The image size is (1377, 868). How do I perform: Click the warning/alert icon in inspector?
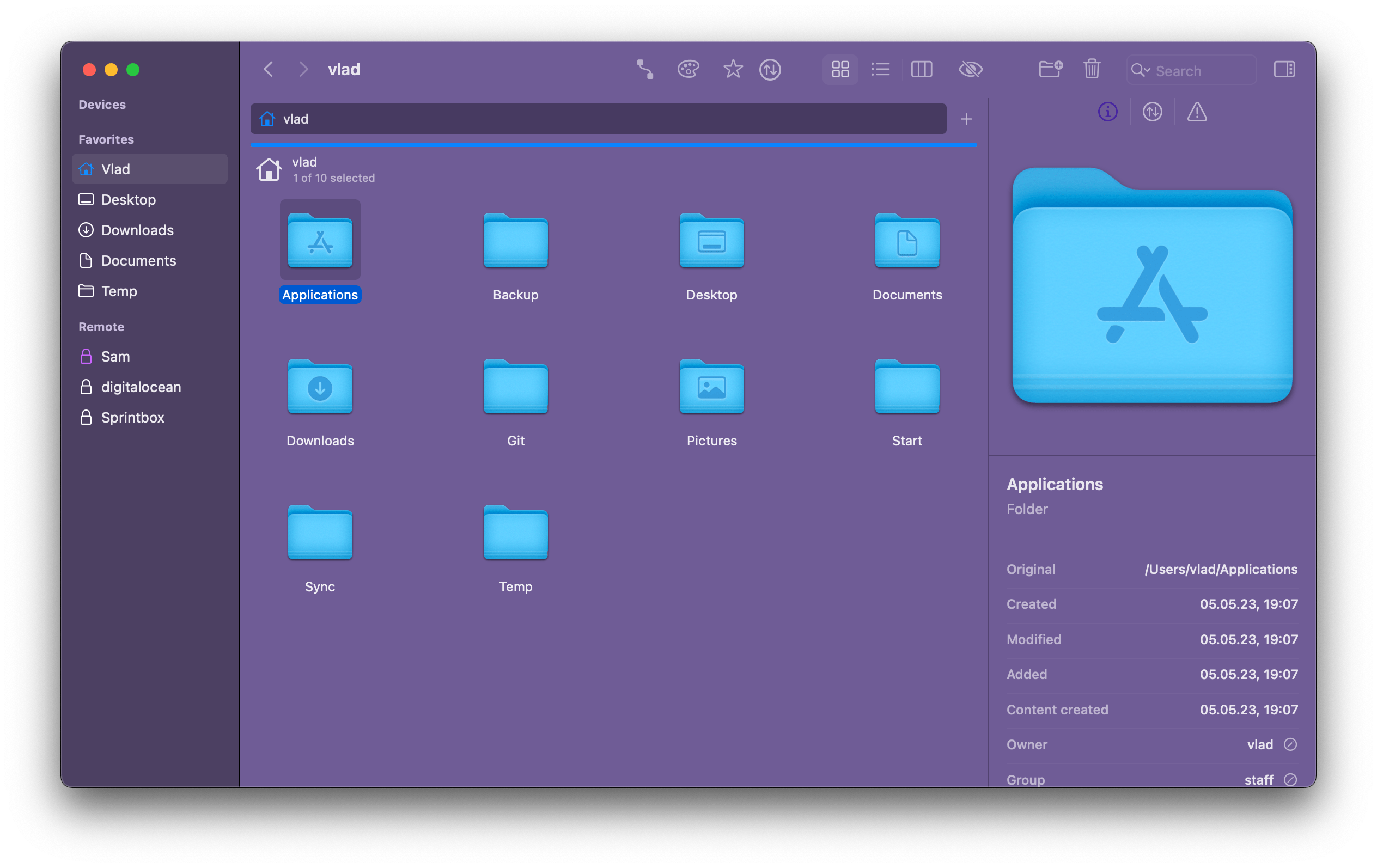pyautogui.click(x=1196, y=112)
